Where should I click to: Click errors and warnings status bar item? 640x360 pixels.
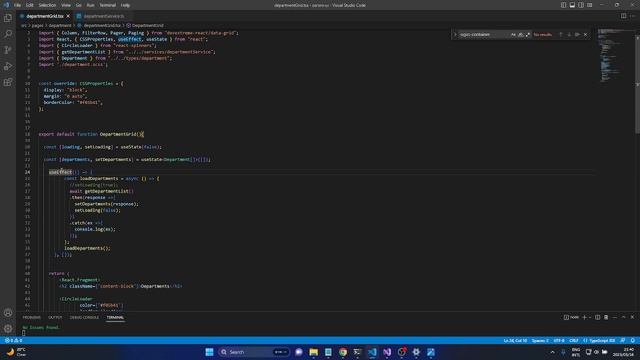coord(13,340)
